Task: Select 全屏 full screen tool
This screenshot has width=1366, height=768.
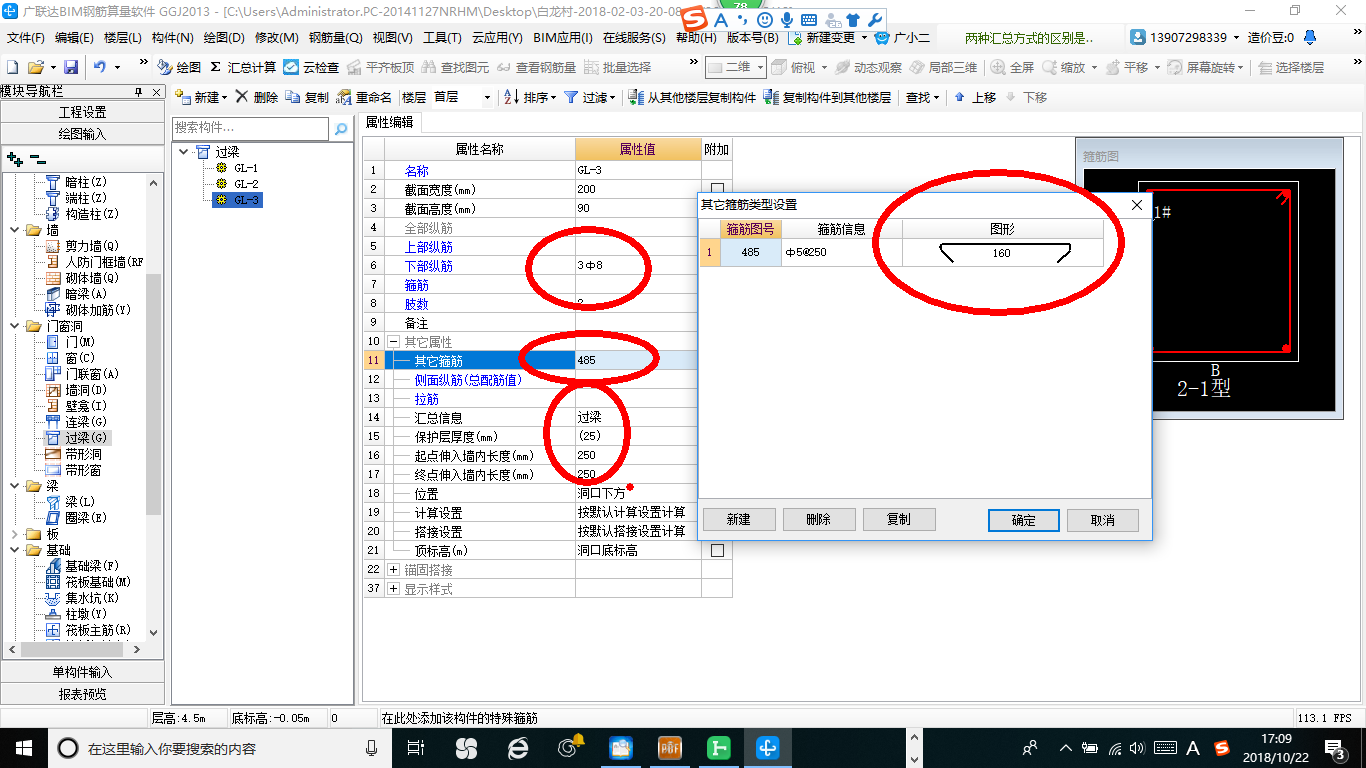Action: [x=1012, y=67]
